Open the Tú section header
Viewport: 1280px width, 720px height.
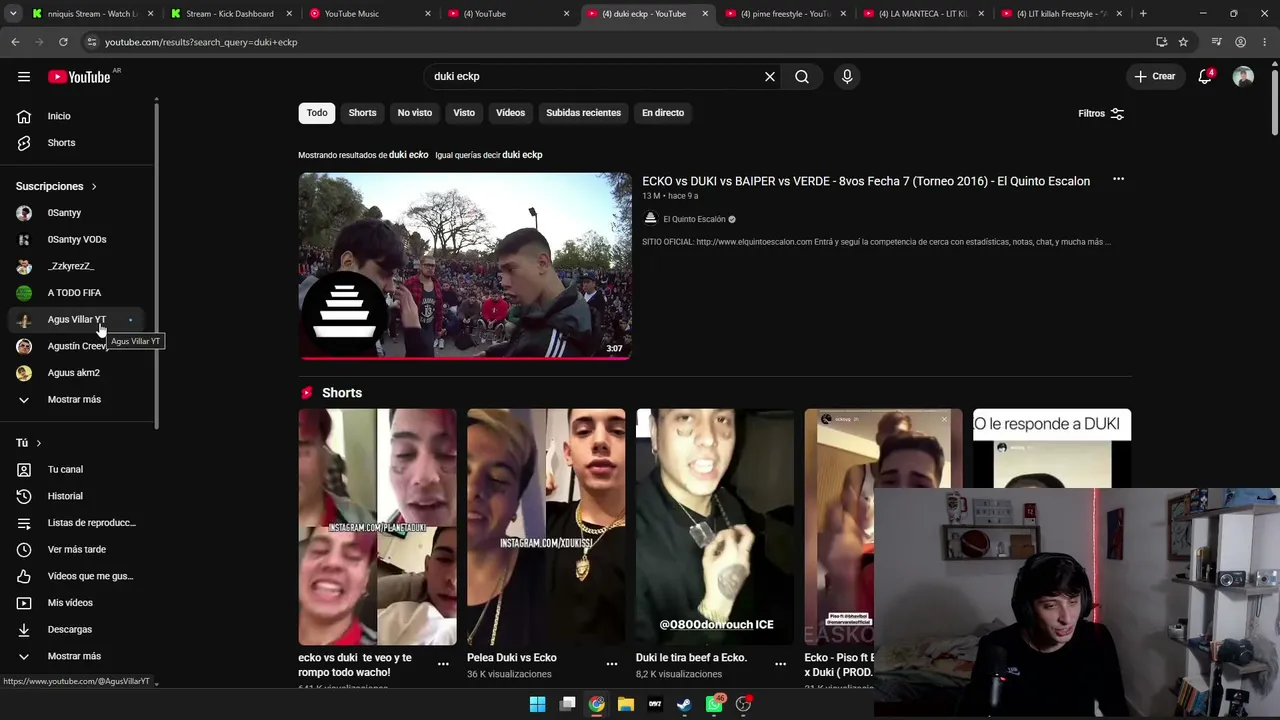[x=29, y=443]
